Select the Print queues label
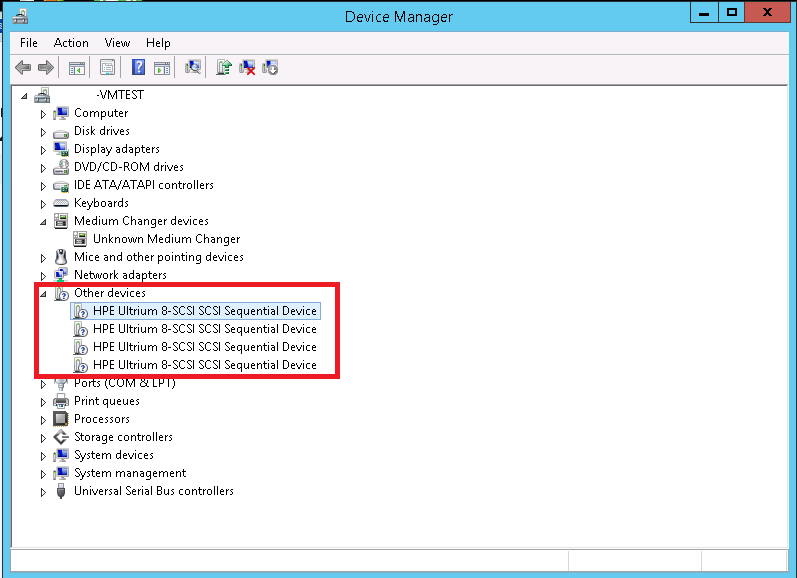Viewport: 797px width, 578px height. pyautogui.click(x=107, y=401)
